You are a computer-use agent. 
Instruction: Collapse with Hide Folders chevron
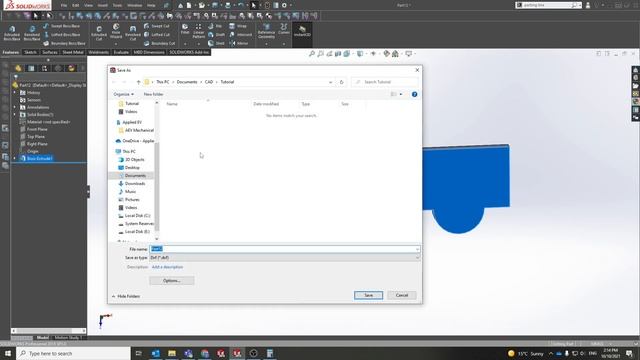click(113, 296)
